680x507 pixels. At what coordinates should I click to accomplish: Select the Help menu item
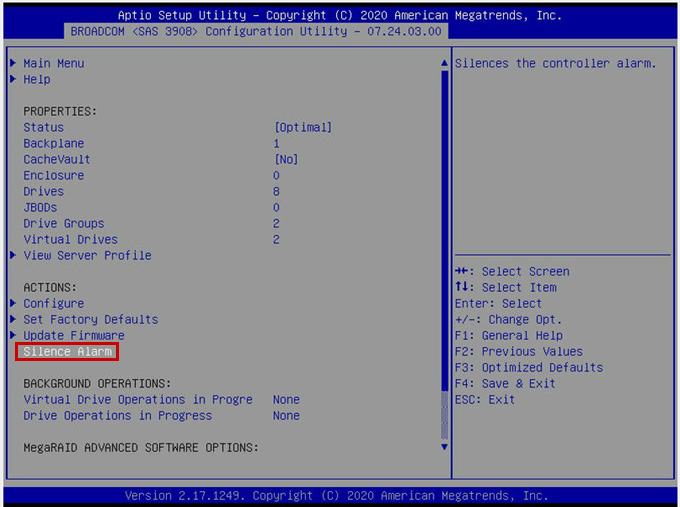click(x=37, y=79)
